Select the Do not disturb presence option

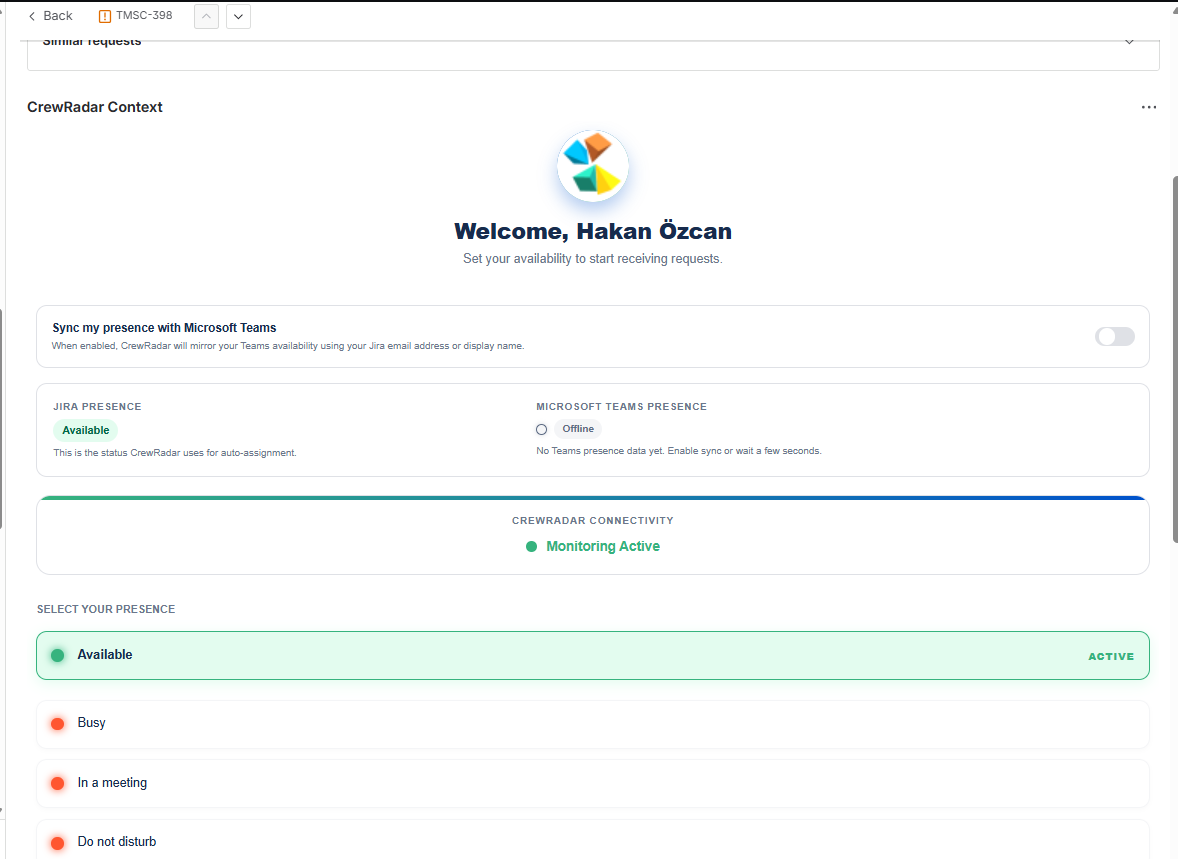point(593,840)
